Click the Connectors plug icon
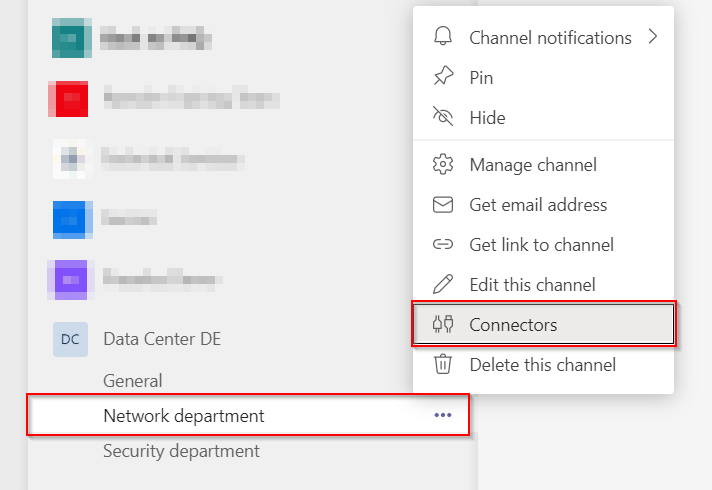 pyautogui.click(x=442, y=325)
